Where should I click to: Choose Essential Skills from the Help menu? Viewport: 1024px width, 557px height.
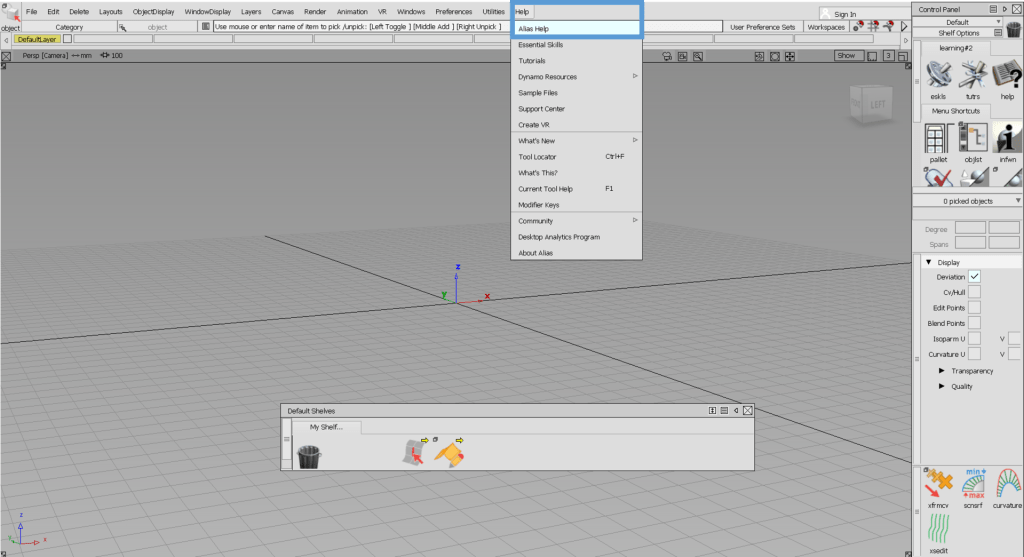pos(576,44)
